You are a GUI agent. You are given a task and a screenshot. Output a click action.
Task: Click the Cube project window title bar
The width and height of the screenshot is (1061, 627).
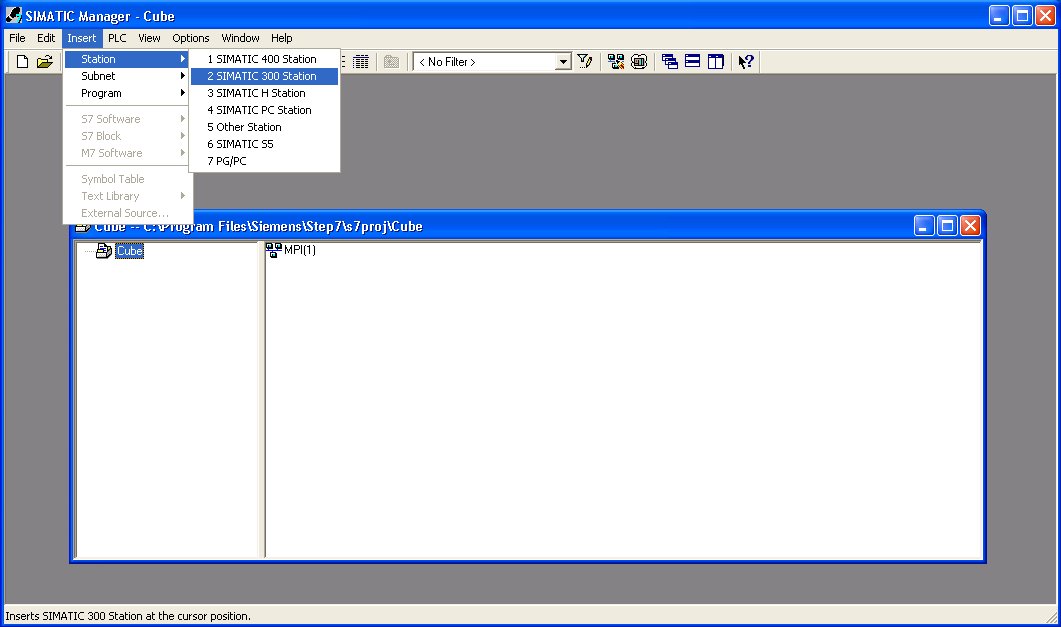[x=528, y=226]
